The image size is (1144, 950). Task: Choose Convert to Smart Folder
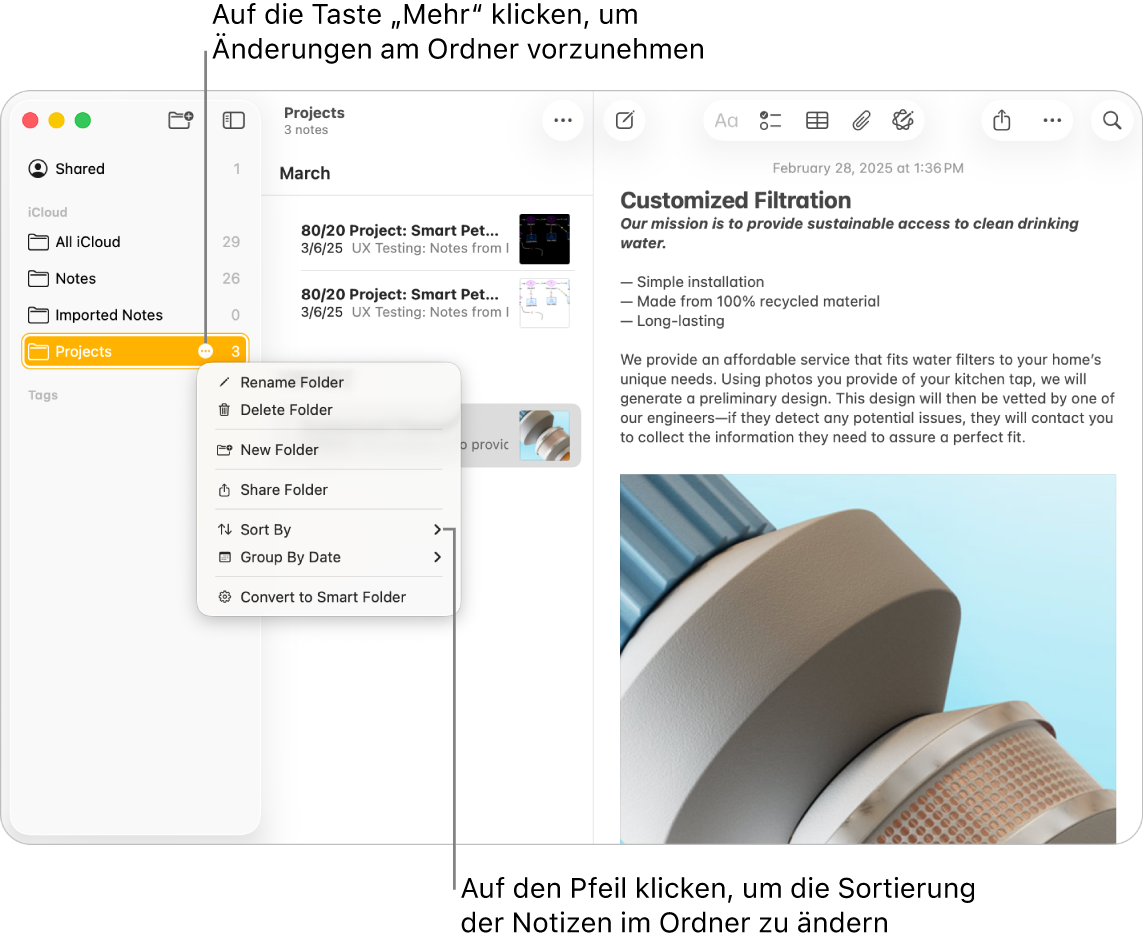[322, 596]
